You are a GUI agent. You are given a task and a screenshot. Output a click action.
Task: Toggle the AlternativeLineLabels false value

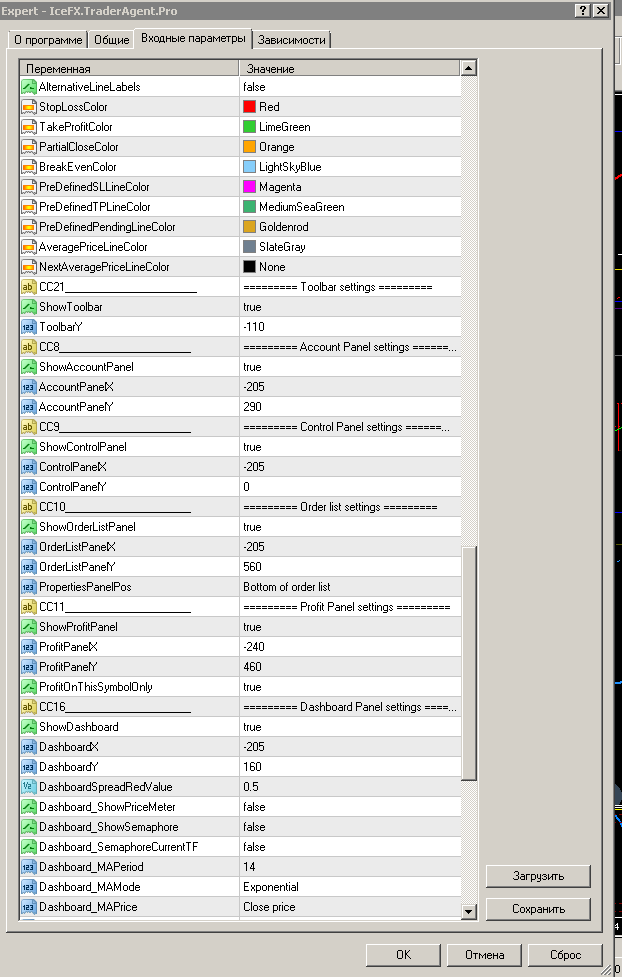[350, 87]
